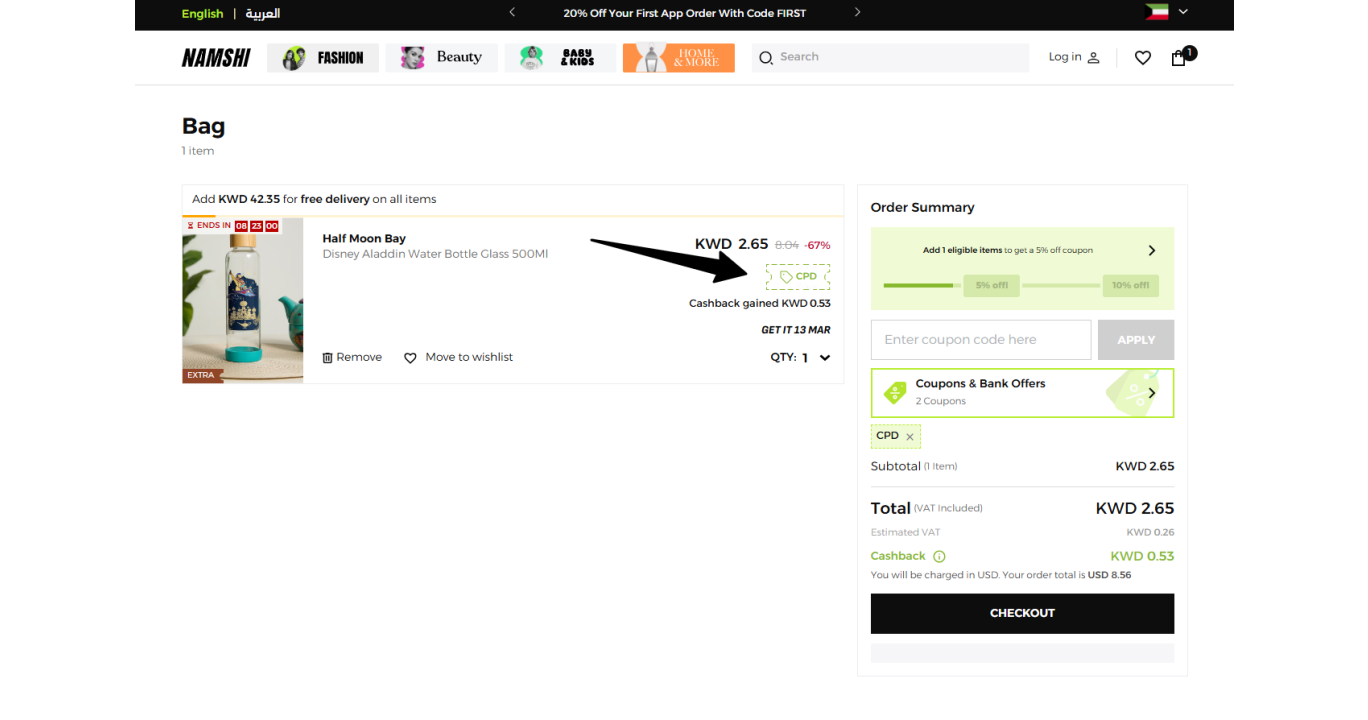Viewport: 1368px width, 720px height.
Task: Expand the eligible items 5% coupon chevron
Action: coord(1152,251)
